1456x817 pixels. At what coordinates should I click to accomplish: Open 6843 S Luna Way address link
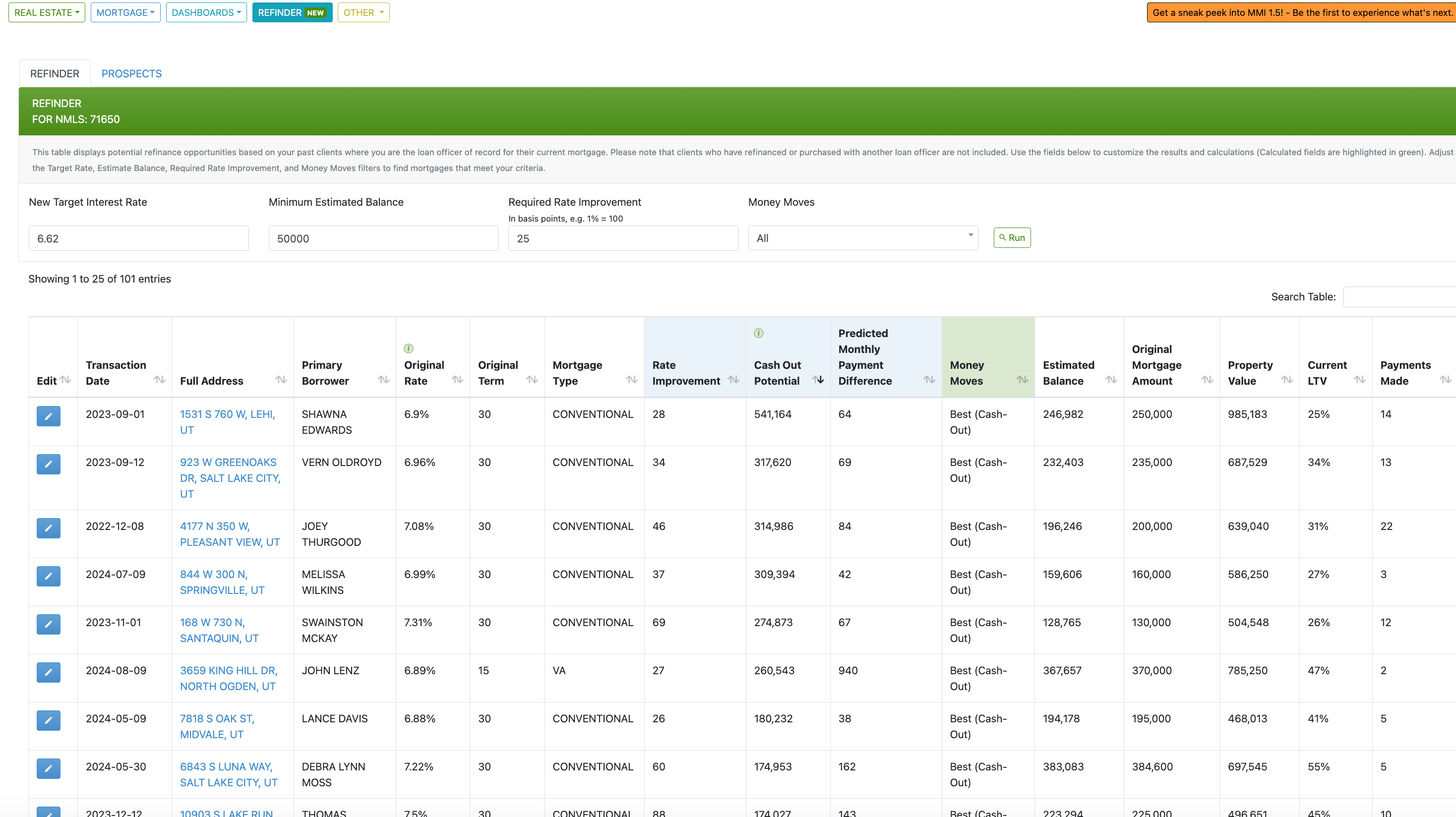click(x=228, y=774)
